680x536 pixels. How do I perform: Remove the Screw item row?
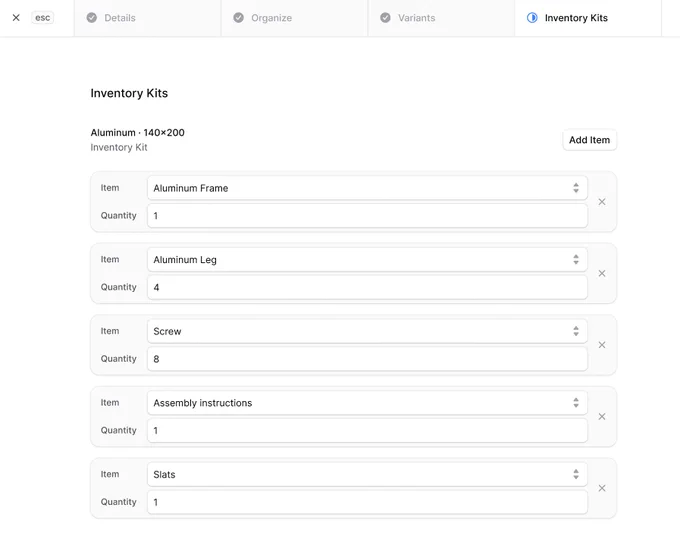pos(602,345)
